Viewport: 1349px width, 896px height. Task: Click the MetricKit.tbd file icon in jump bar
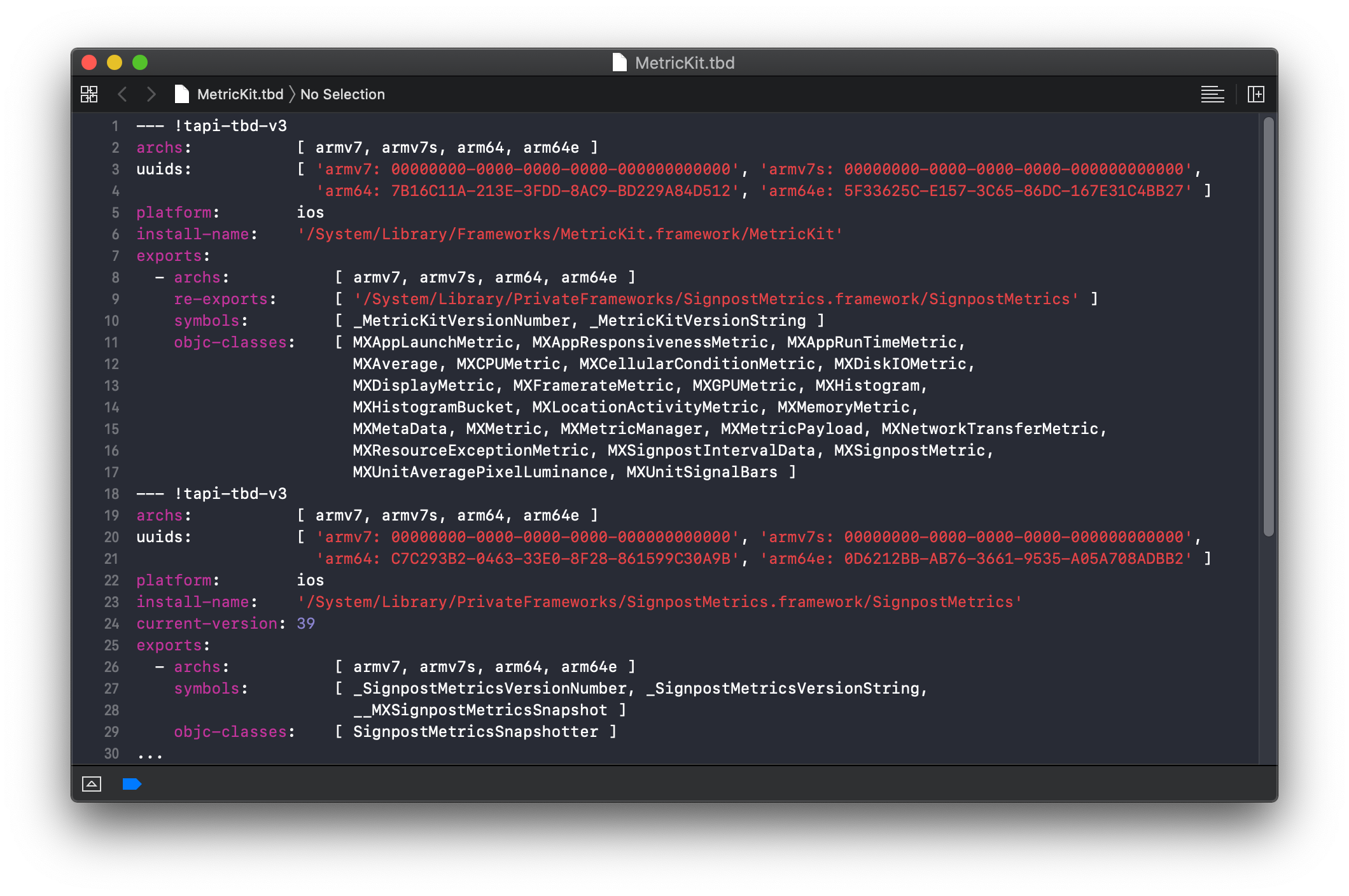pyautogui.click(x=182, y=94)
